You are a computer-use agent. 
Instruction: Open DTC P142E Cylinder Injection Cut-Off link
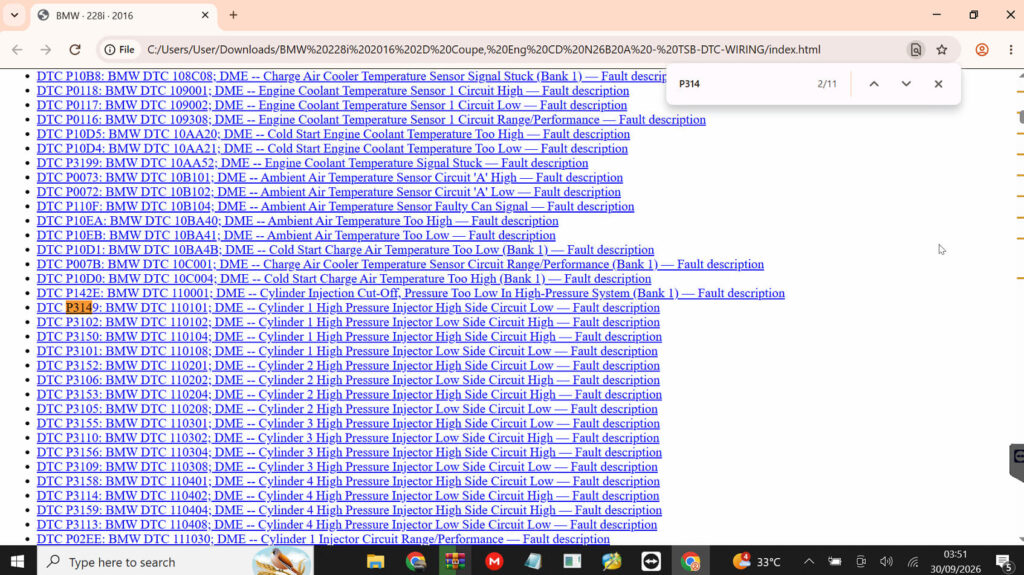coord(411,293)
